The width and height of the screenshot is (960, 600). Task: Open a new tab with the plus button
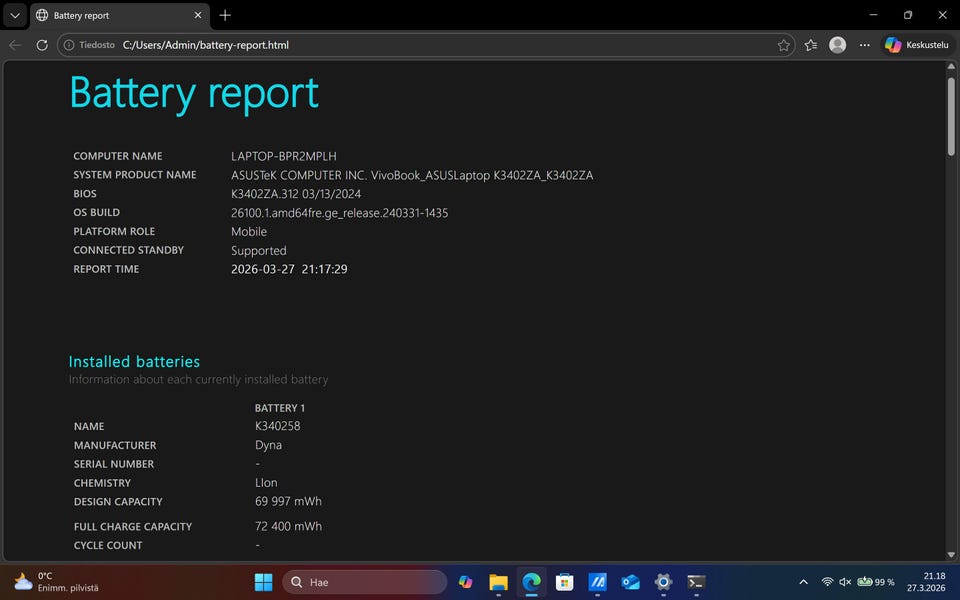pyautogui.click(x=225, y=15)
